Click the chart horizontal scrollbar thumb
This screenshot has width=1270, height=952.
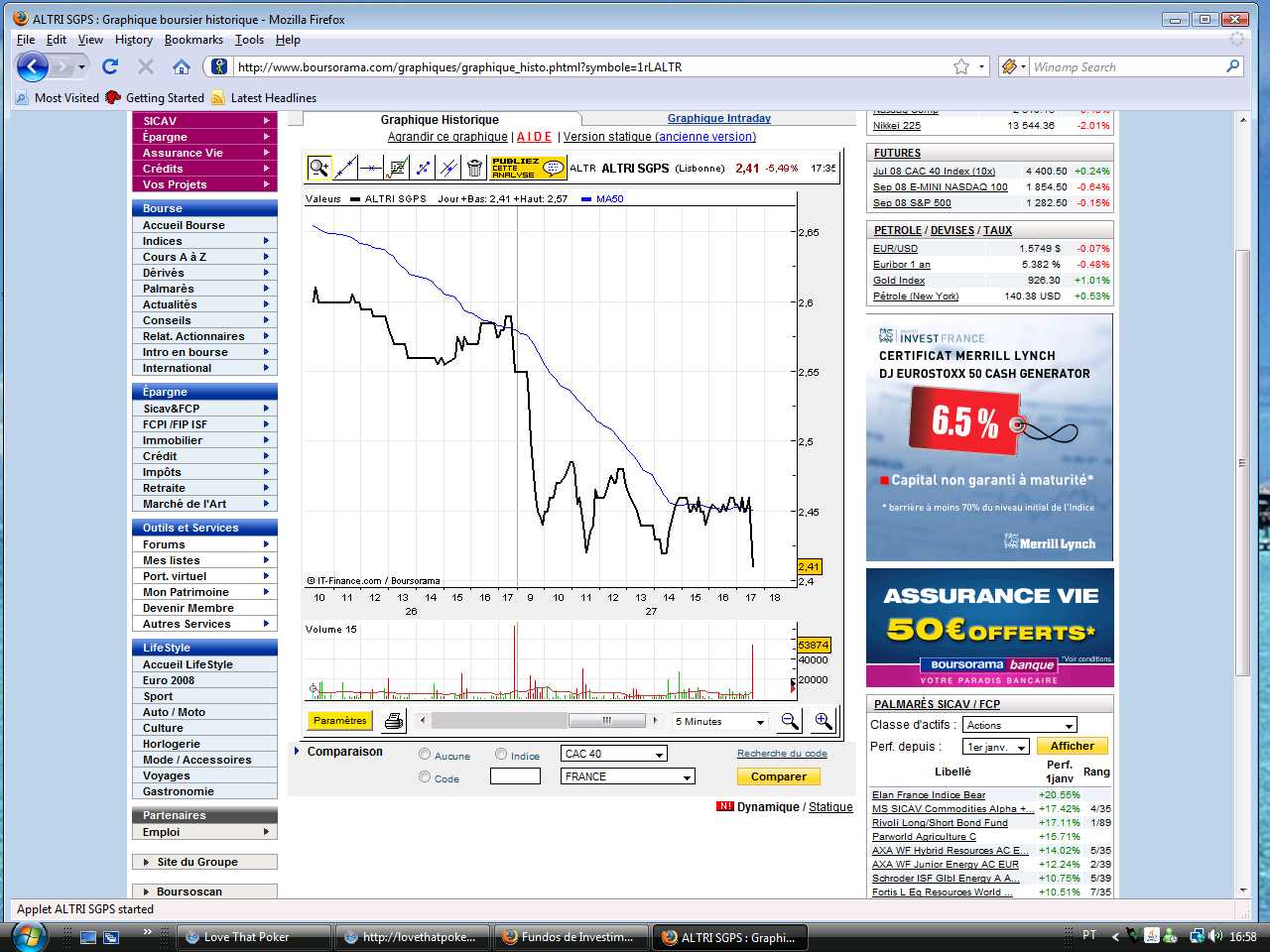click(607, 721)
